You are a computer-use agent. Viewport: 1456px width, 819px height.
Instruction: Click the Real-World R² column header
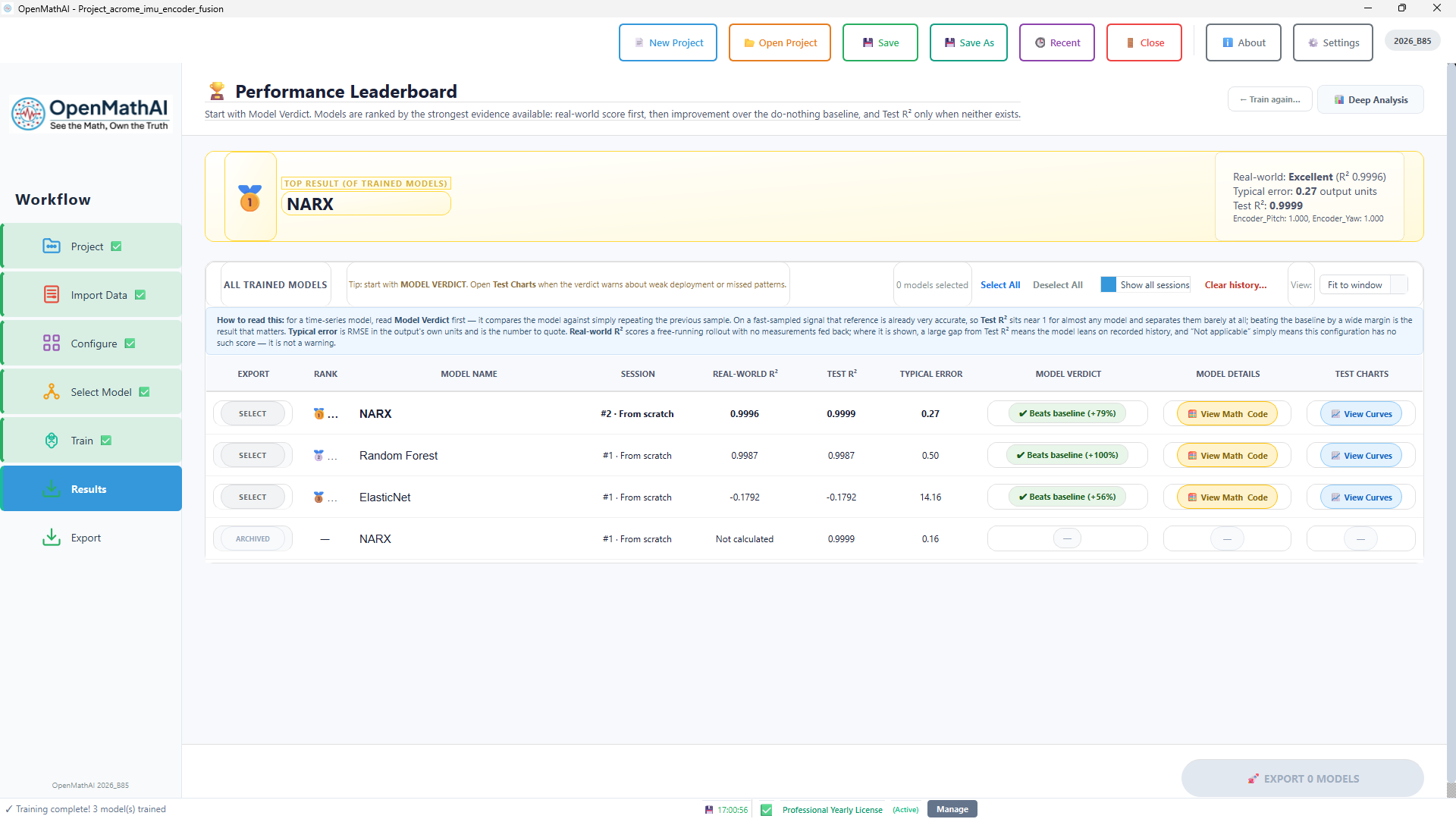tap(745, 374)
